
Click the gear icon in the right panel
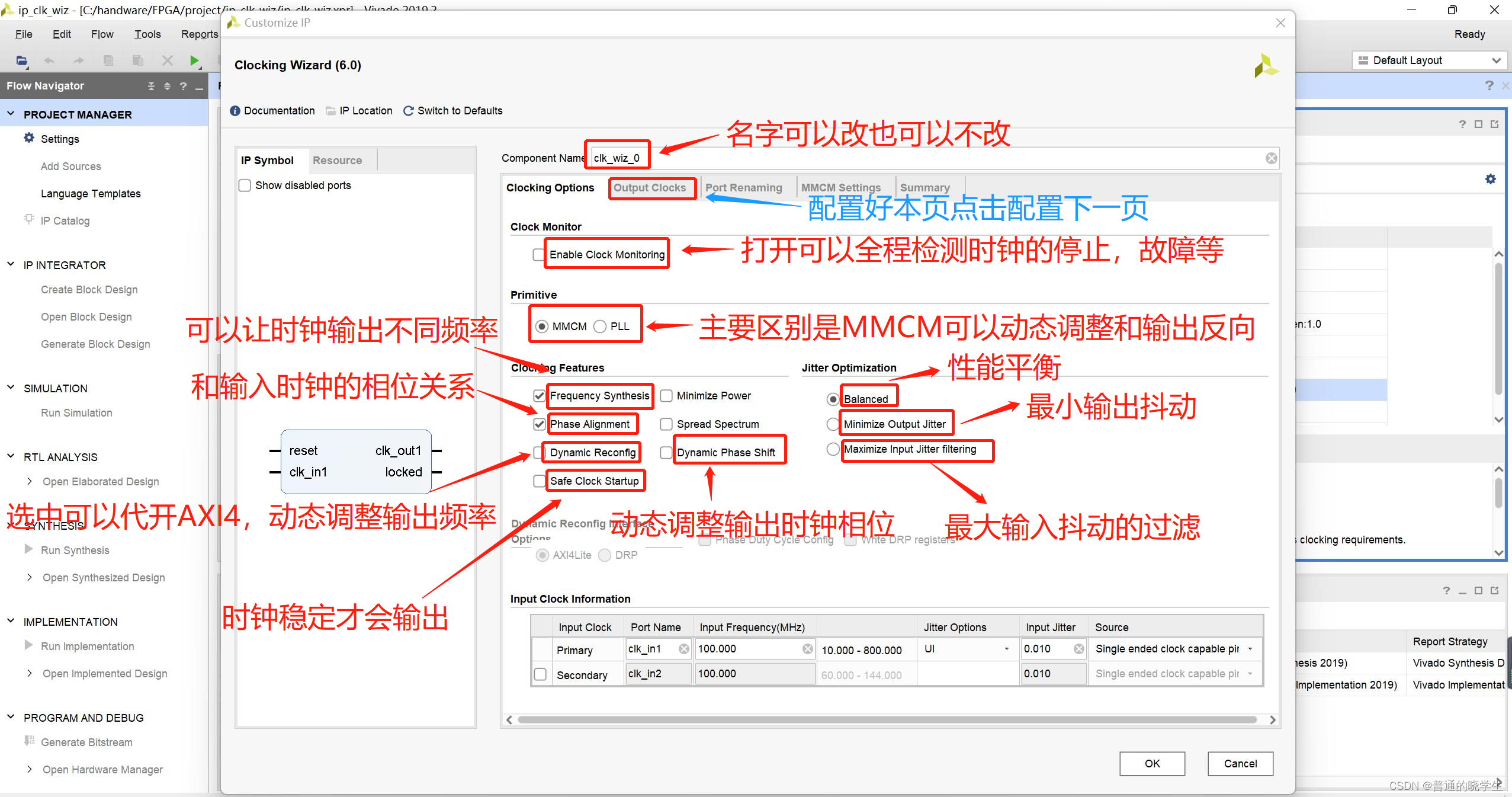[1491, 178]
